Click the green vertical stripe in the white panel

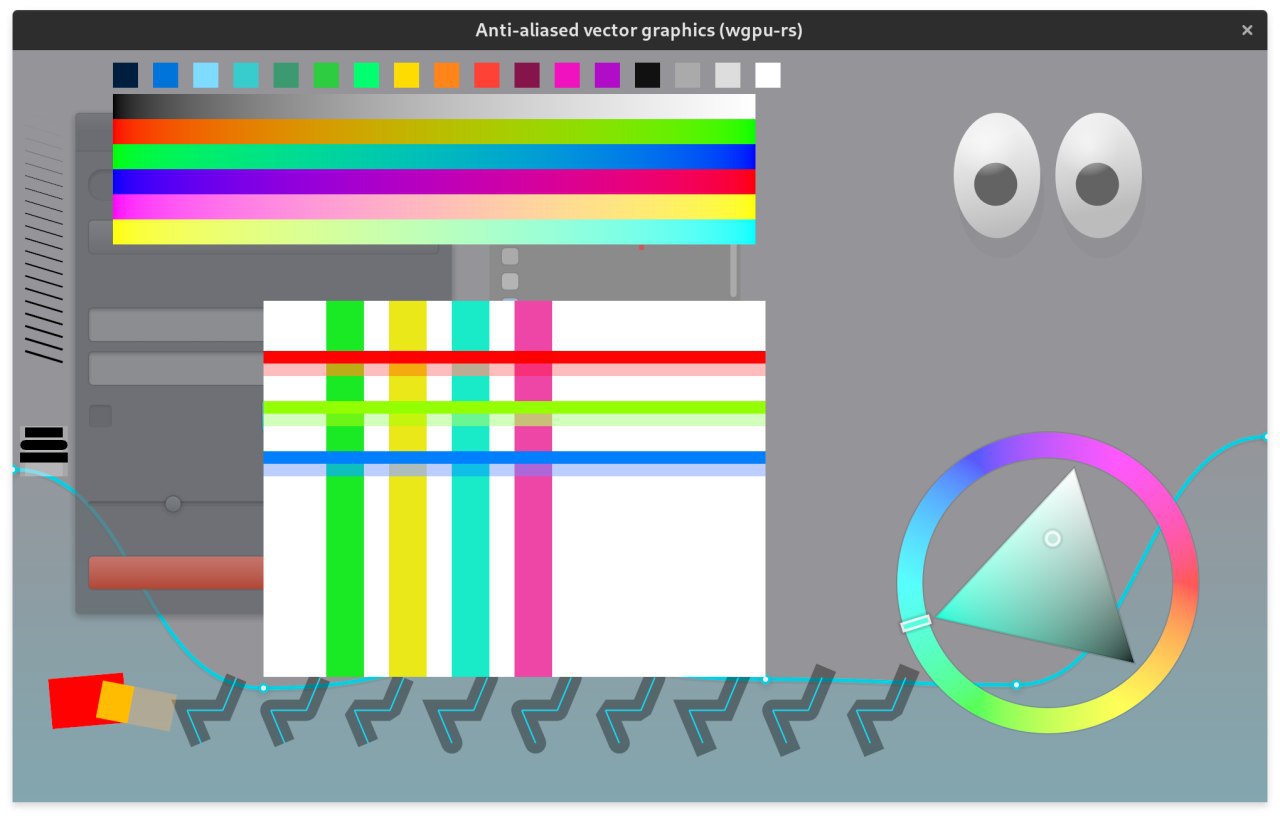click(x=345, y=489)
